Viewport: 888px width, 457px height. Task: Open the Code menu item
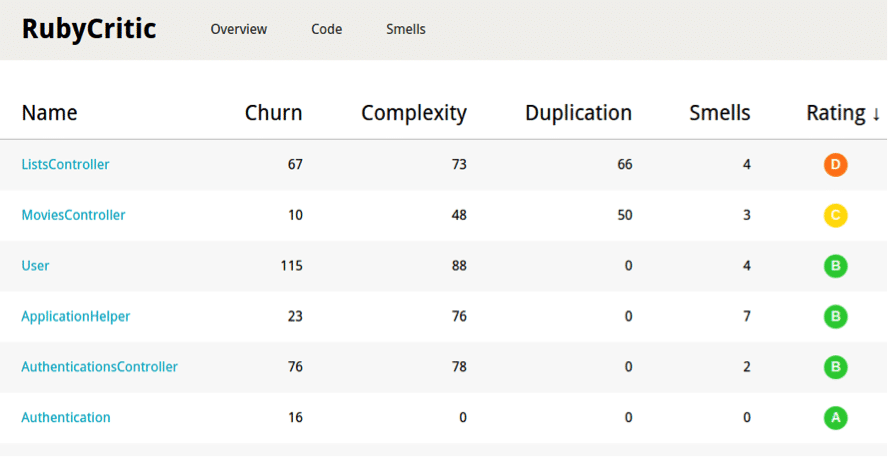pyautogui.click(x=326, y=29)
